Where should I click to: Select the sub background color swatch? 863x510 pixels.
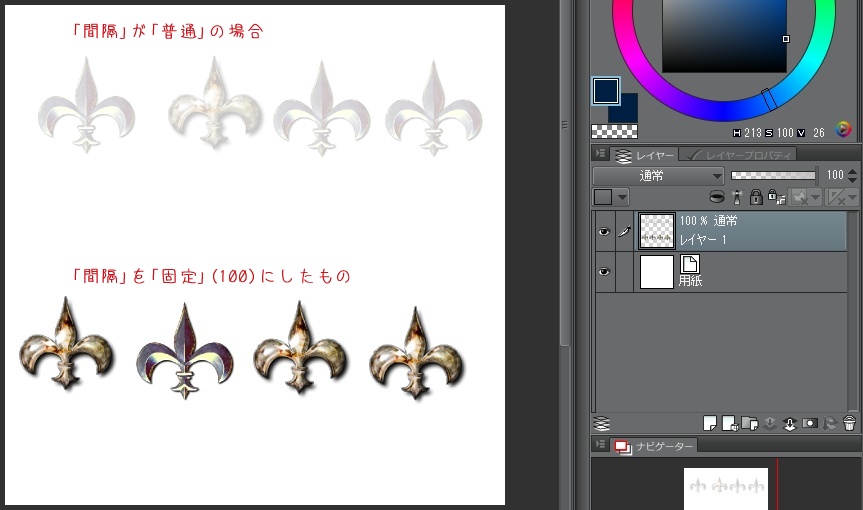click(x=626, y=111)
